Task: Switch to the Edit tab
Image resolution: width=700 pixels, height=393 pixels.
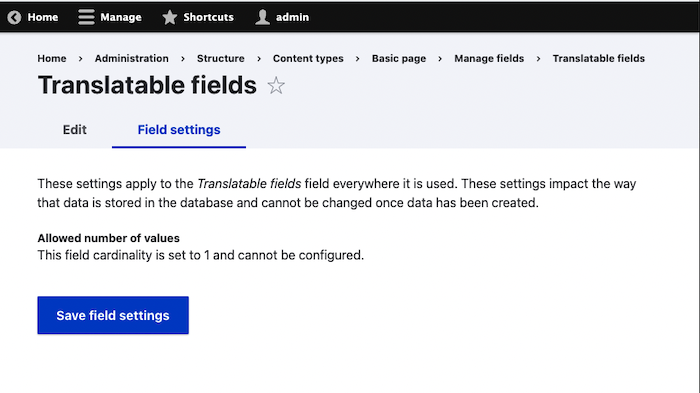Action: point(75,130)
